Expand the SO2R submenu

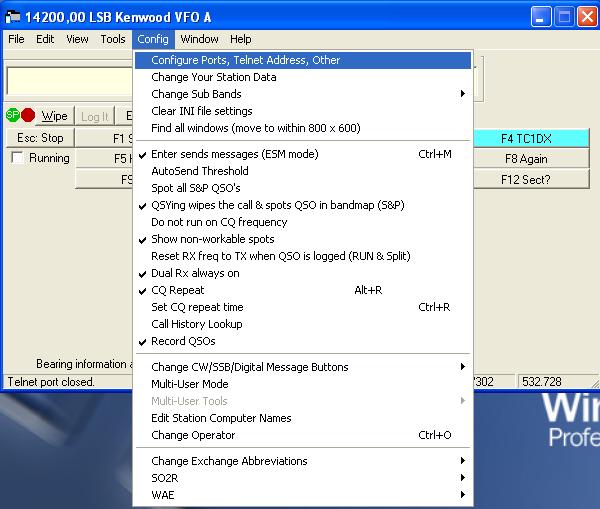tap(303, 478)
